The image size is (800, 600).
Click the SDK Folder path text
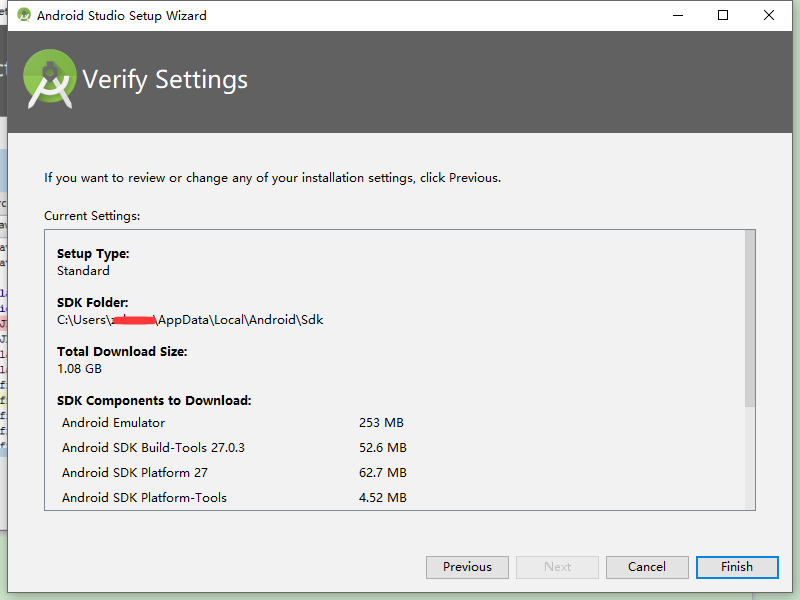(190, 320)
